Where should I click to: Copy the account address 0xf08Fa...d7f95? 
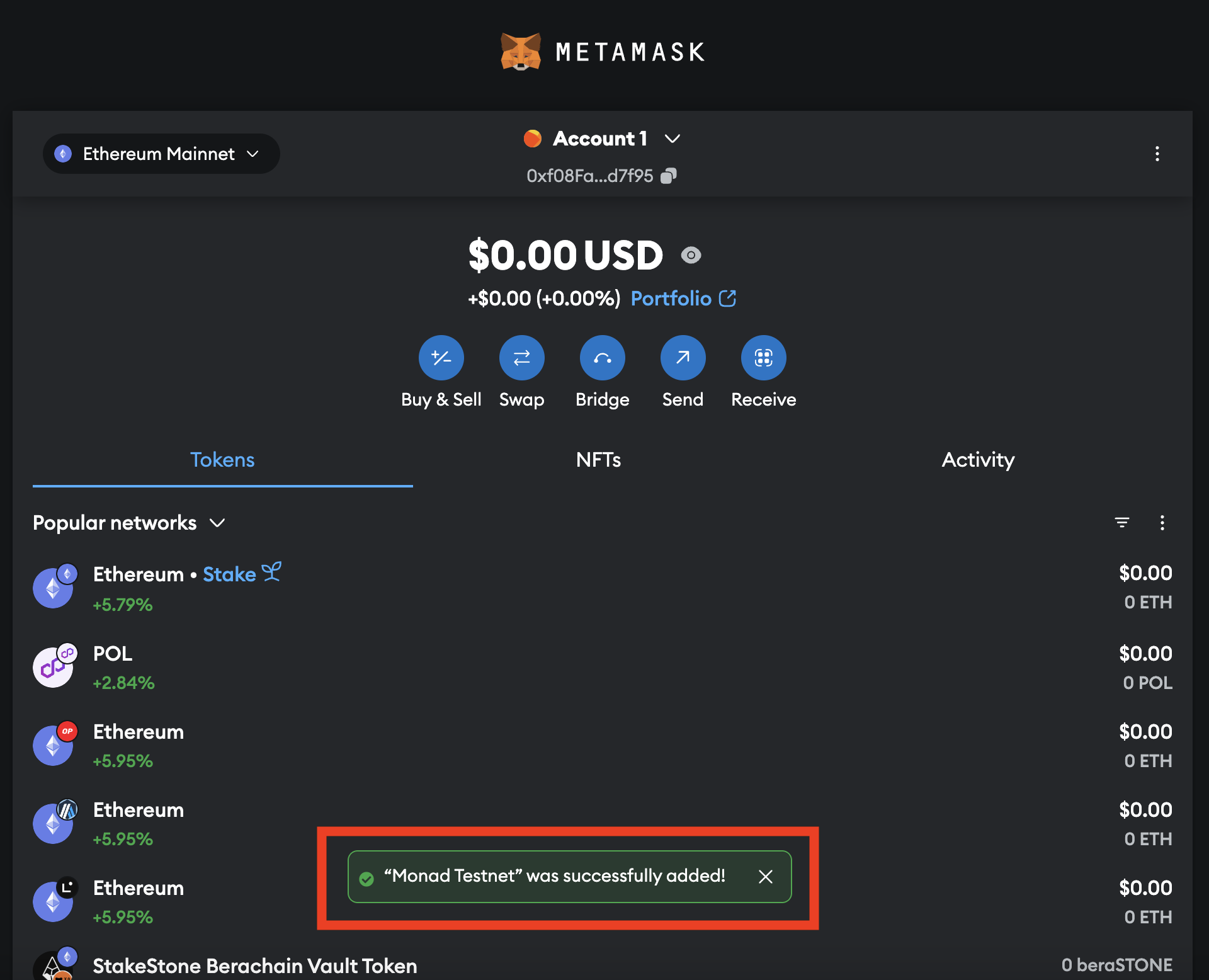pyautogui.click(x=669, y=175)
